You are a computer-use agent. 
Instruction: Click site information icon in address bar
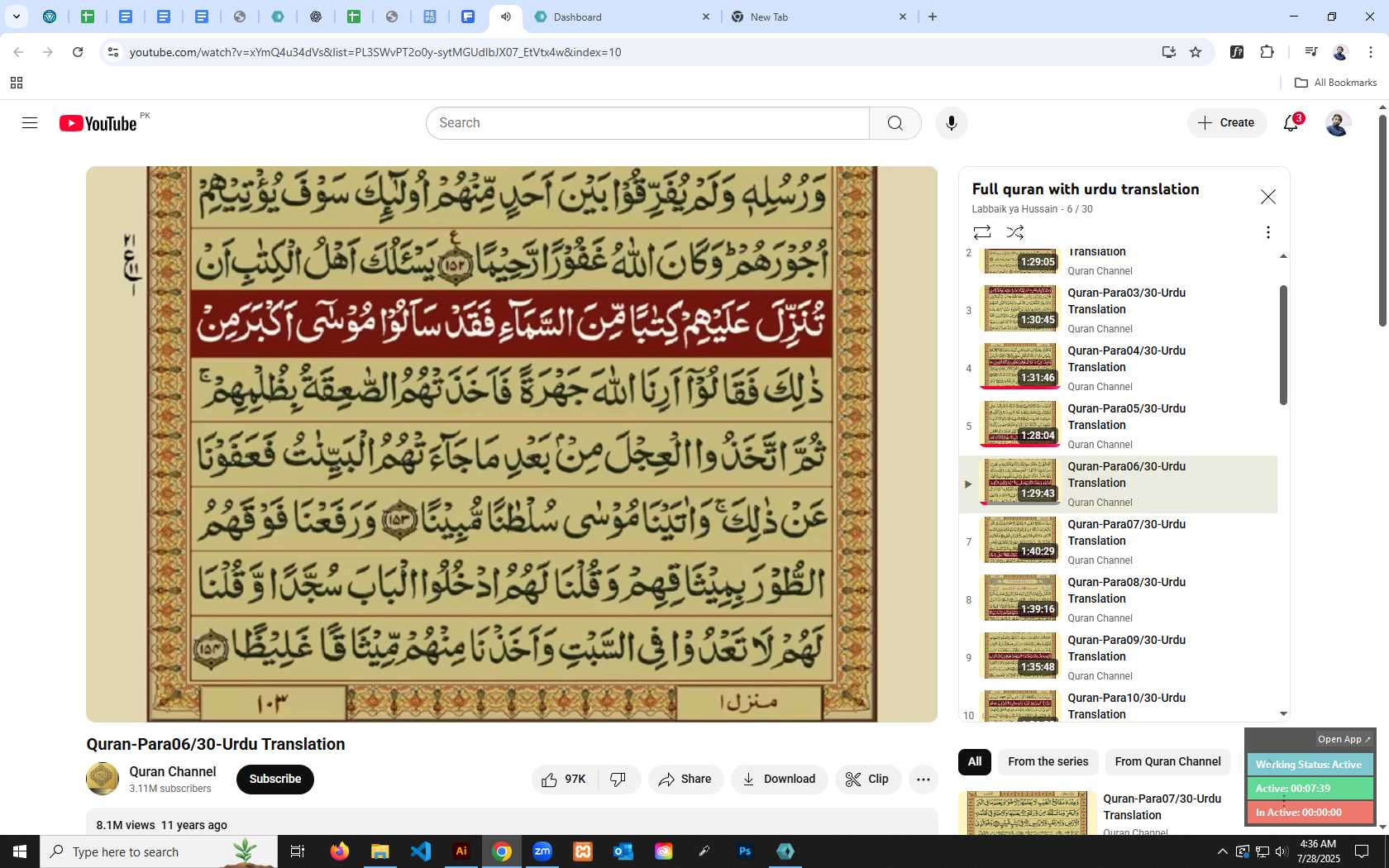point(113,52)
